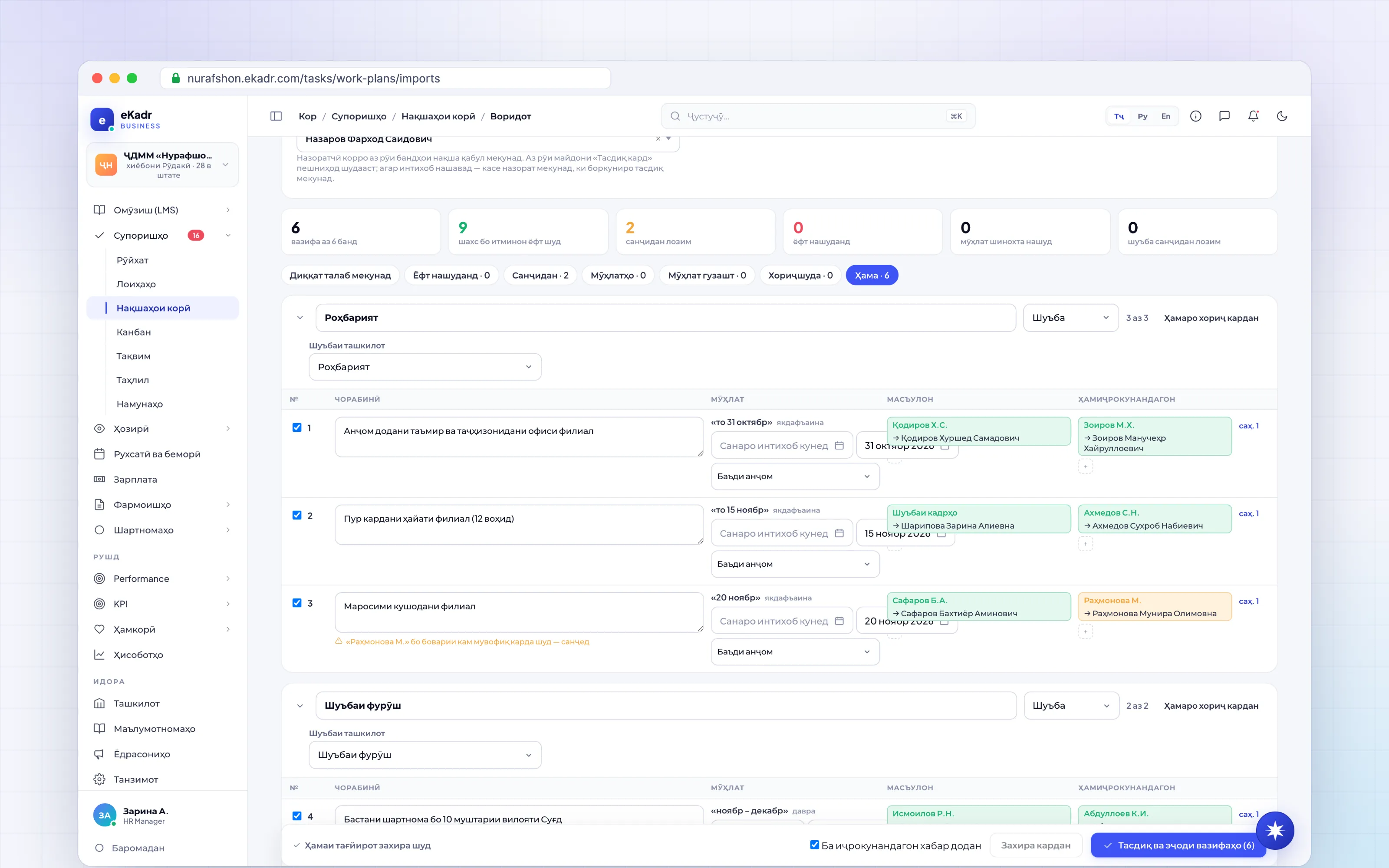Screen dimensions: 1389x868
Task: Click Баромадан logout in sidebar
Action: point(138,848)
